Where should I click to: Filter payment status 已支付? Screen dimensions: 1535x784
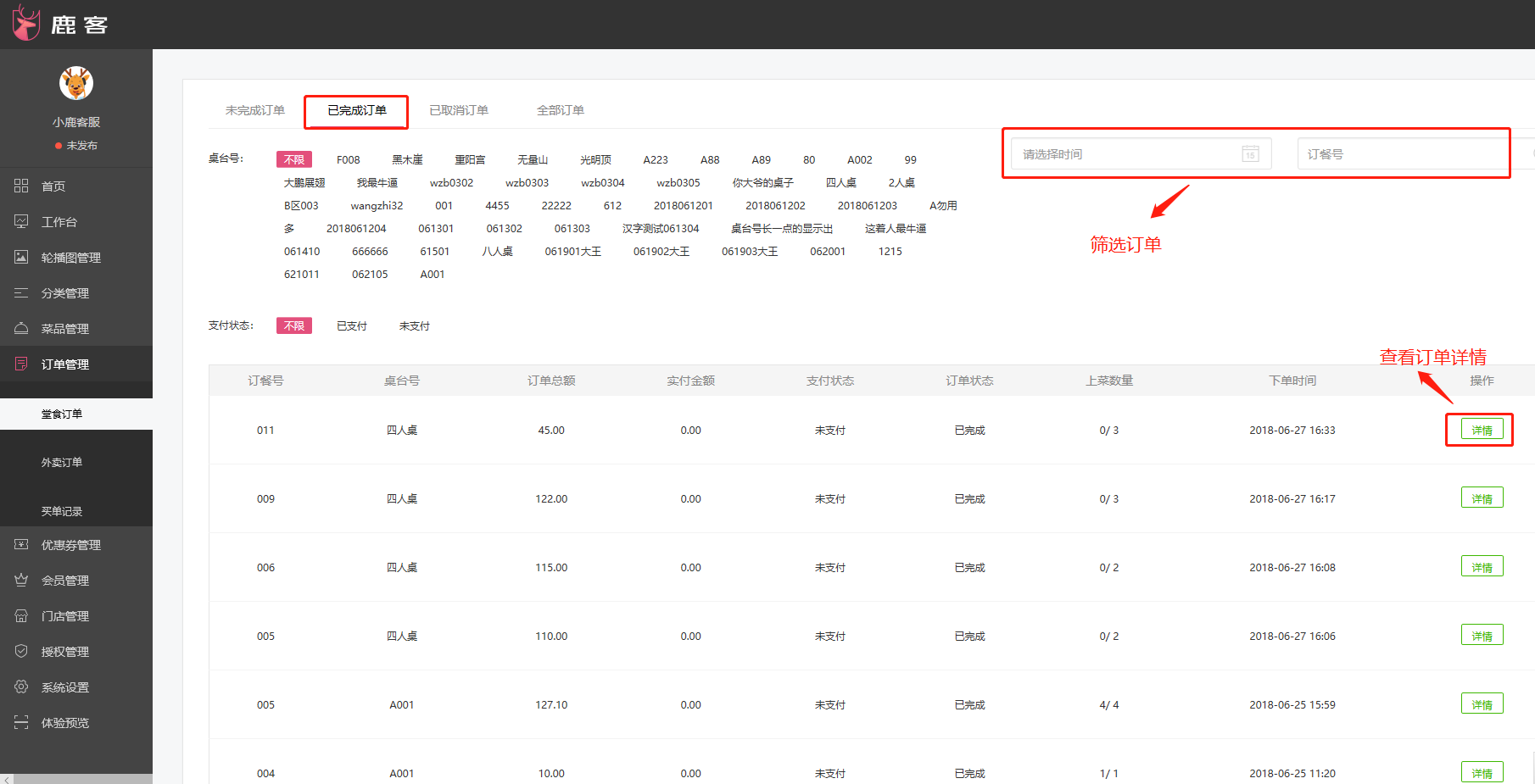352,325
